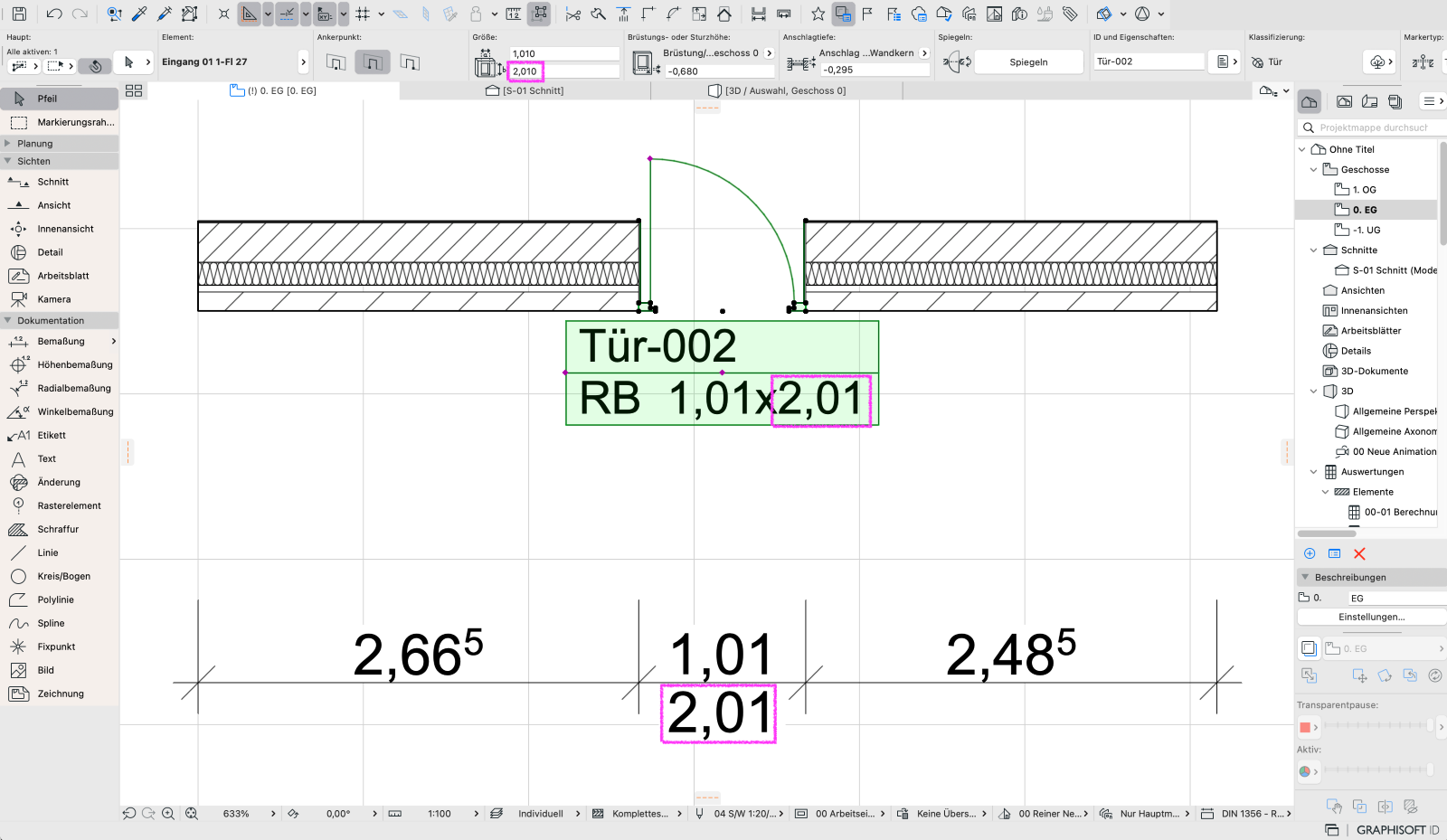1447x840 pixels.
Task: Click the red delete X in navigator
Action: pos(1359,553)
